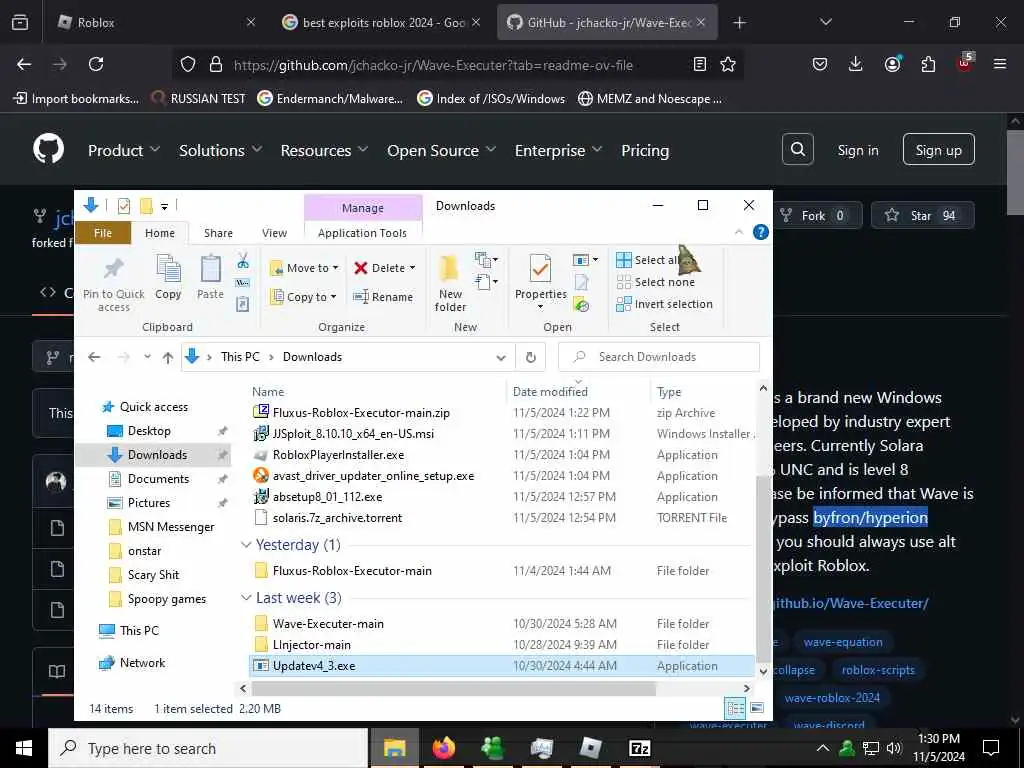Click the Copy icon in Clipboard group
The width and height of the screenshot is (1024, 768).
[x=168, y=269]
